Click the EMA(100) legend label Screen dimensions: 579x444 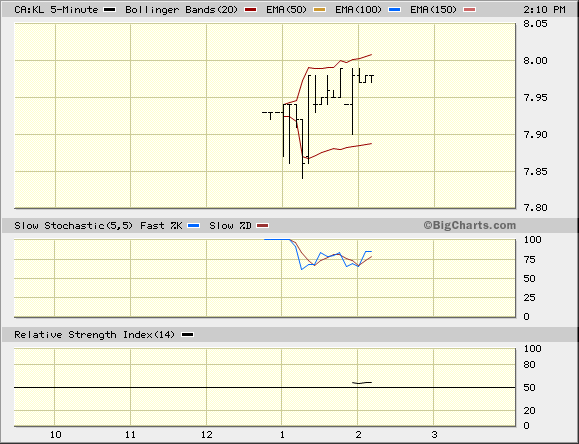(358, 10)
